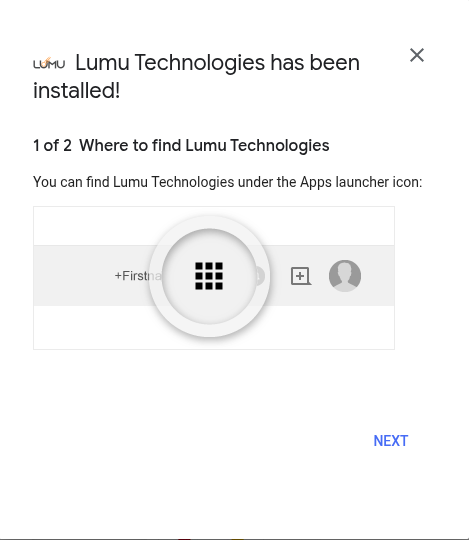Image resolution: width=469 pixels, height=540 pixels.
Task: Click "Apps launcher icon:" text
Action: click(x=361, y=182)
